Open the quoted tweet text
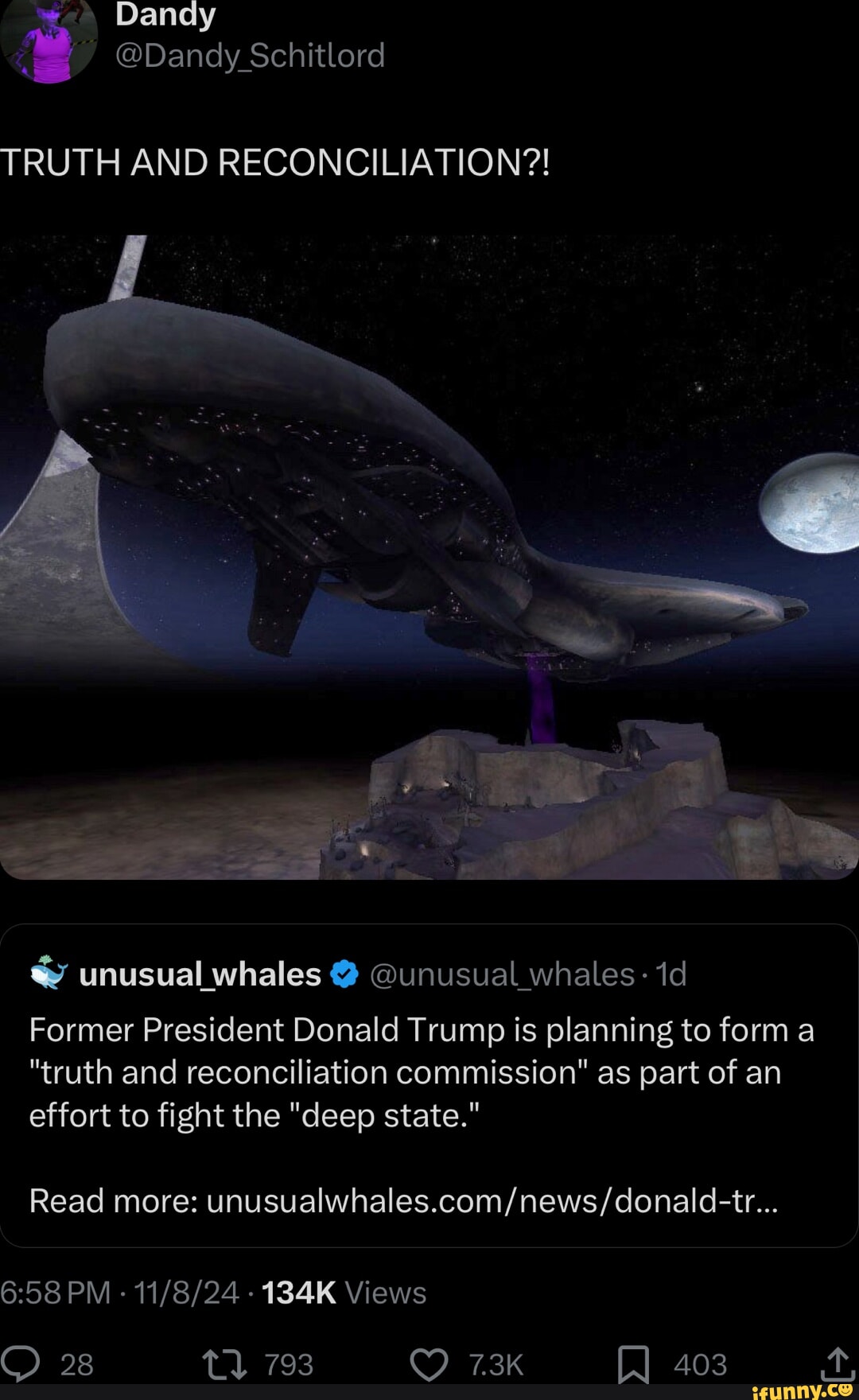This screenshot has width=859, height=1400. (422, 1072)
